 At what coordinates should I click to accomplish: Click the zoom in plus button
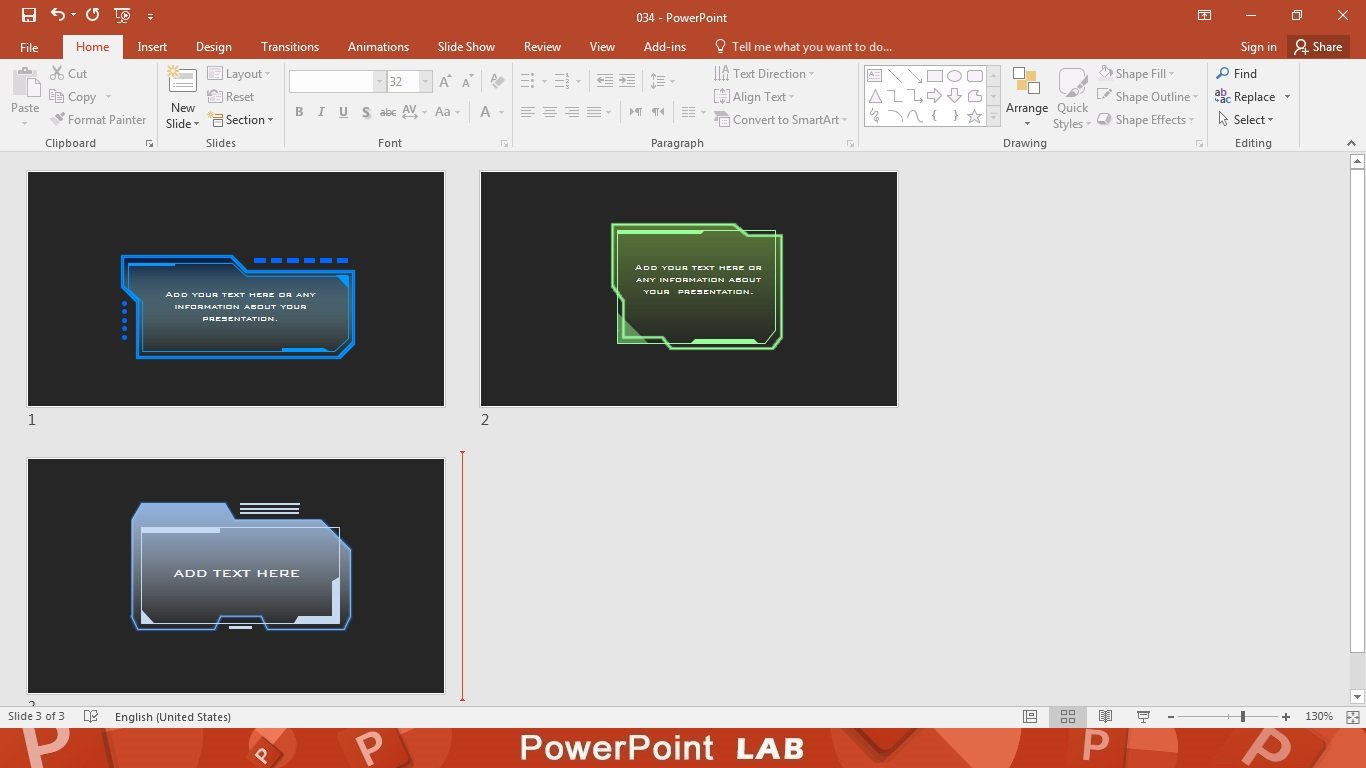[1286, 717]
